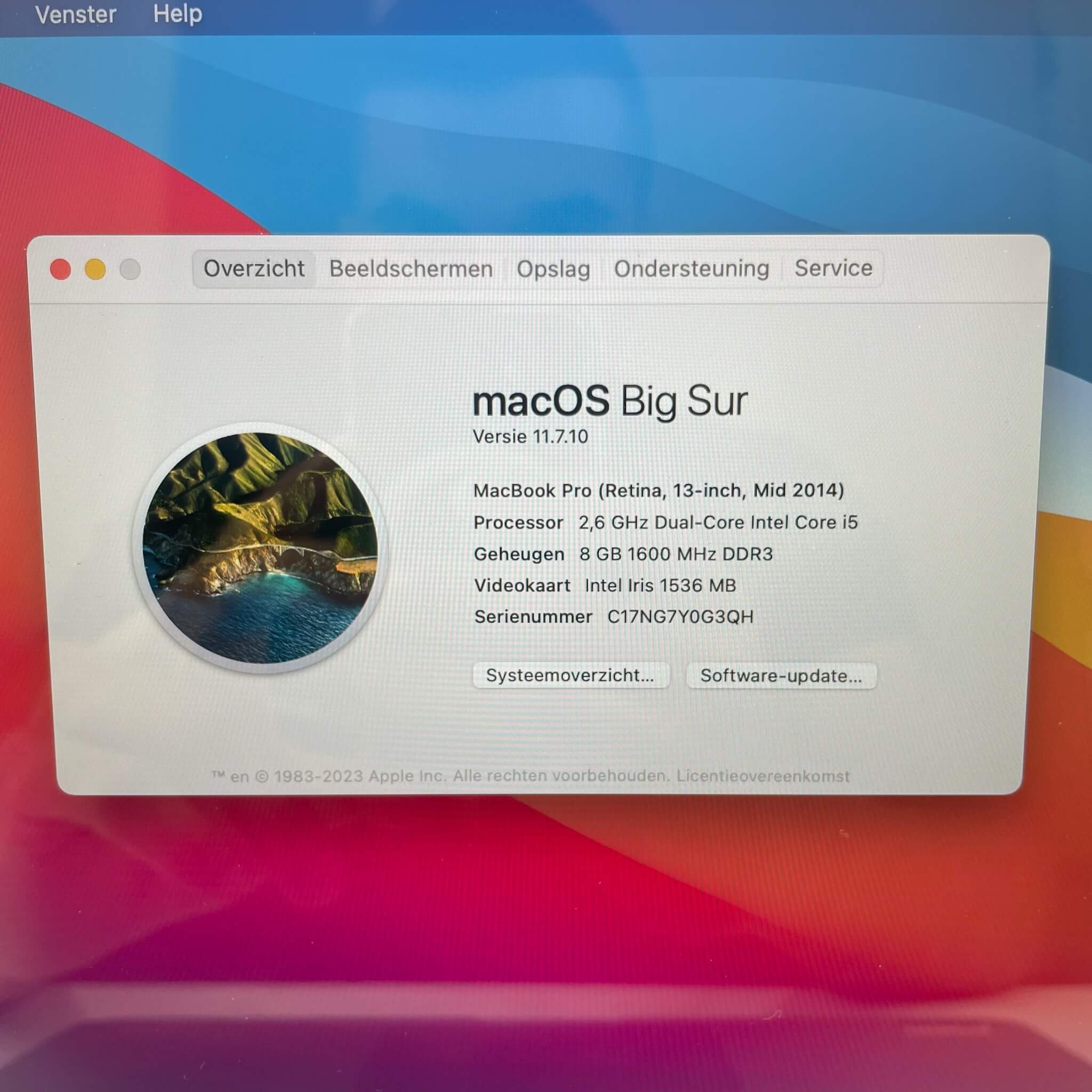1092x1092 pixels.
Task: Switch to the Opslag tab
Action: (553, 269)
